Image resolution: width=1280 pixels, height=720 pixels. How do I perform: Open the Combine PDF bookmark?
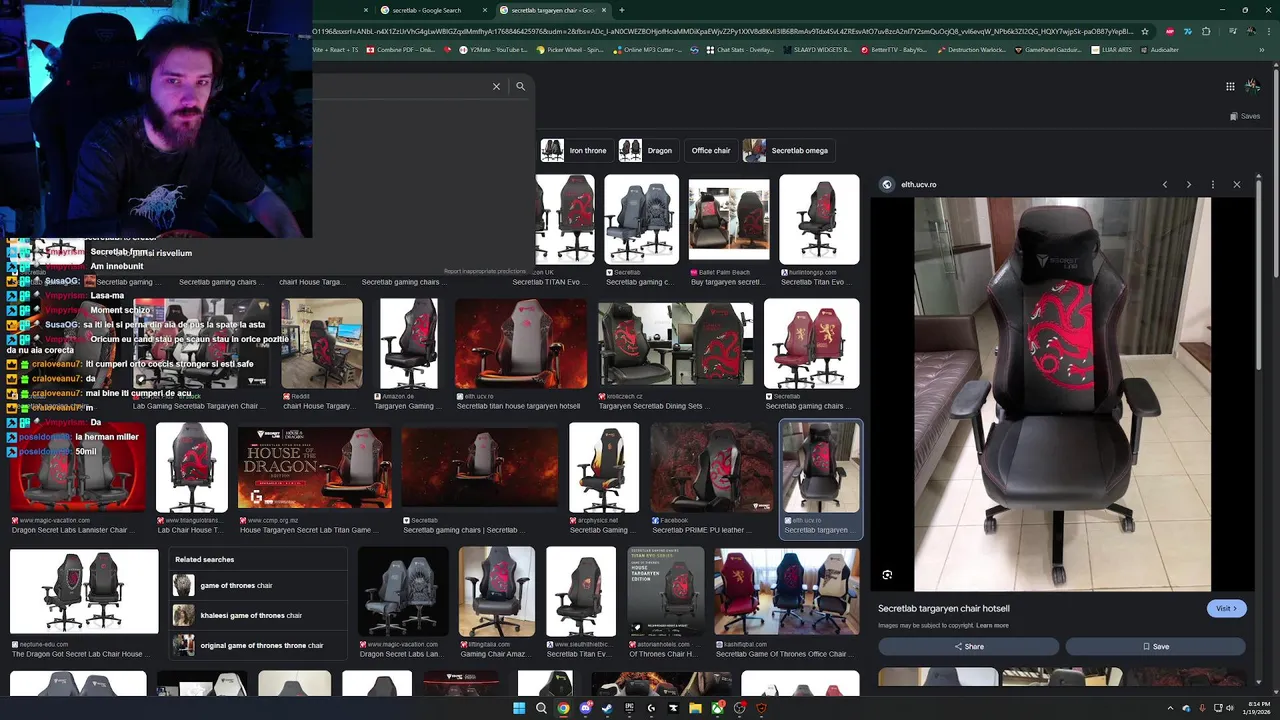point(401,49)
